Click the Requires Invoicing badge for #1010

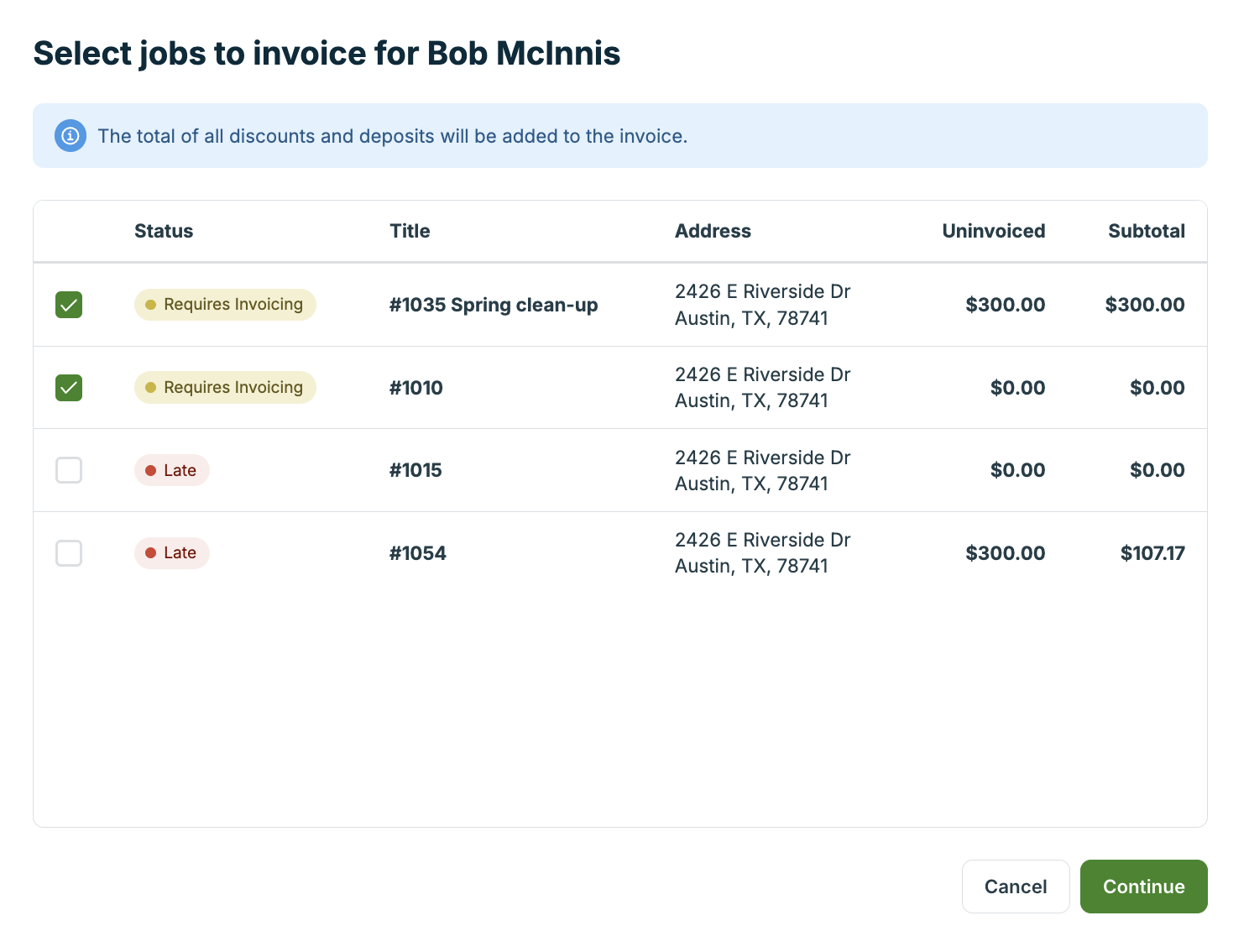point(225,388)
